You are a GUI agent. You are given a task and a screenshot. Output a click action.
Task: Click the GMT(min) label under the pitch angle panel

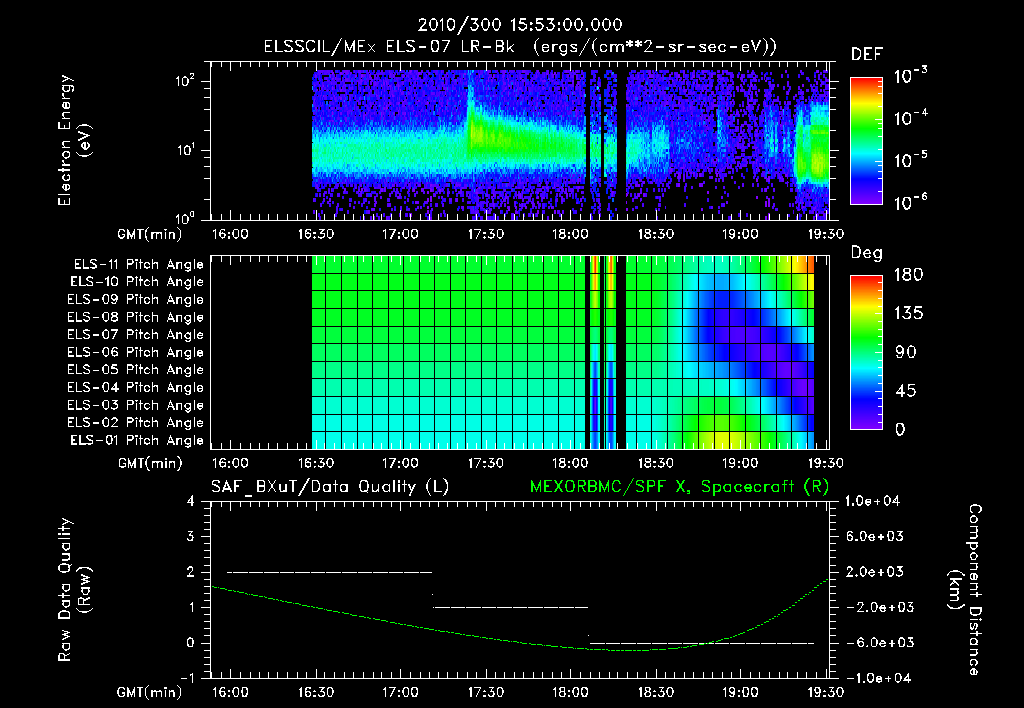click(x=150, y=463)
